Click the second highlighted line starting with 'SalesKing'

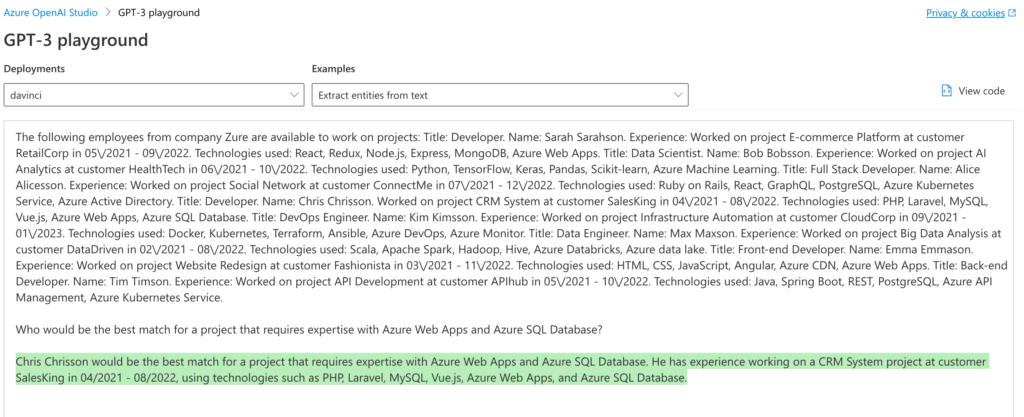tap(350, 378)
